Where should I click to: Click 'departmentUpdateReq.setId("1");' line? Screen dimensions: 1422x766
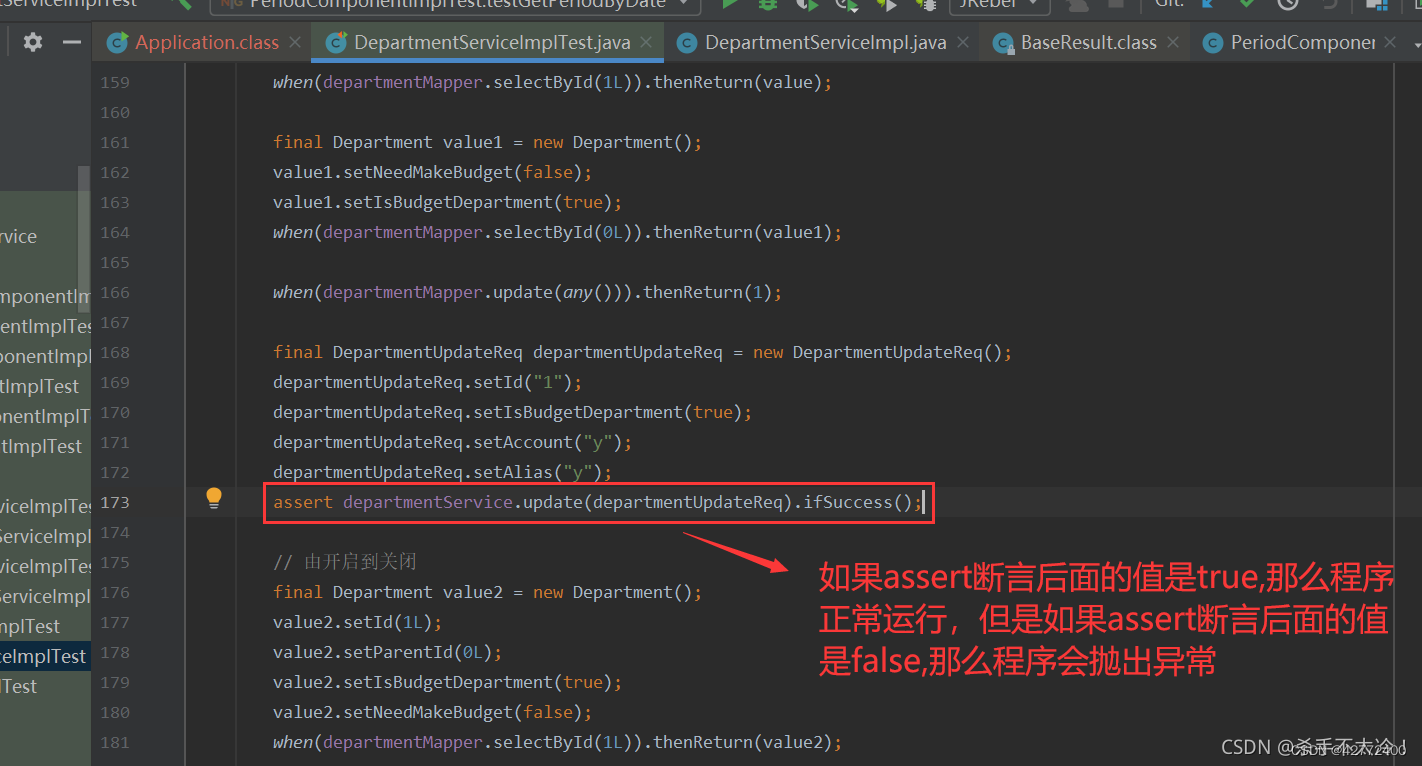[427, 382]
